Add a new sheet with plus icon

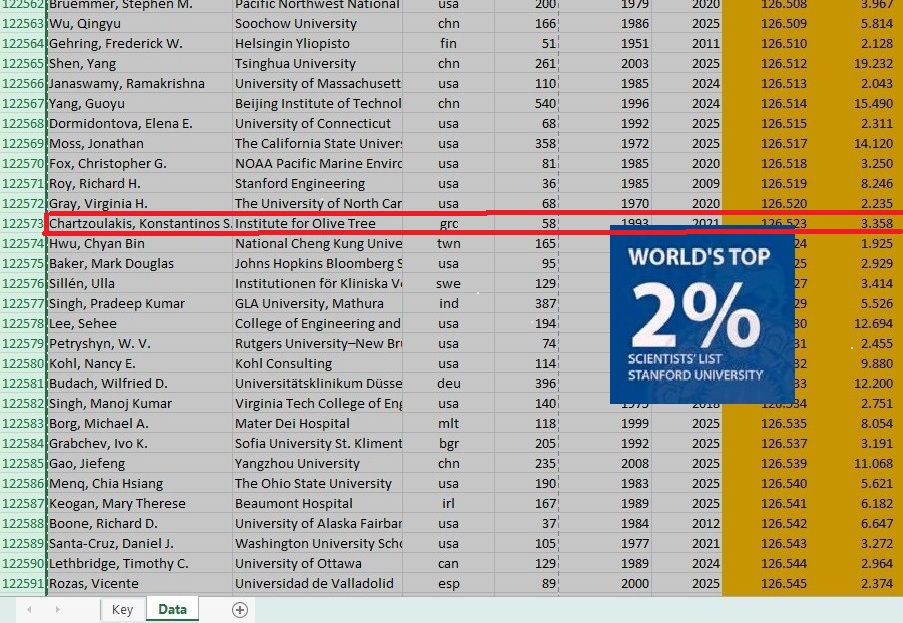click(240, 610)
